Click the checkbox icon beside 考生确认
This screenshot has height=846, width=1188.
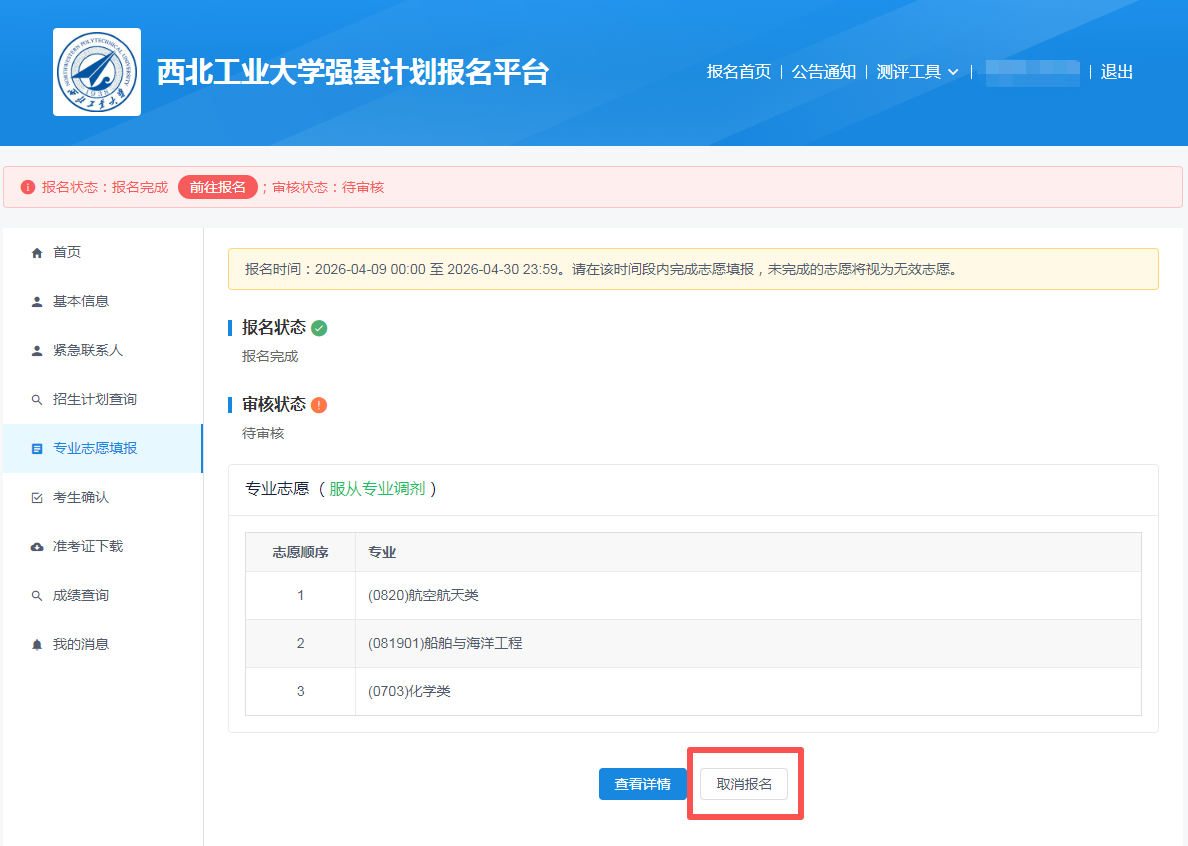point(37,498)
